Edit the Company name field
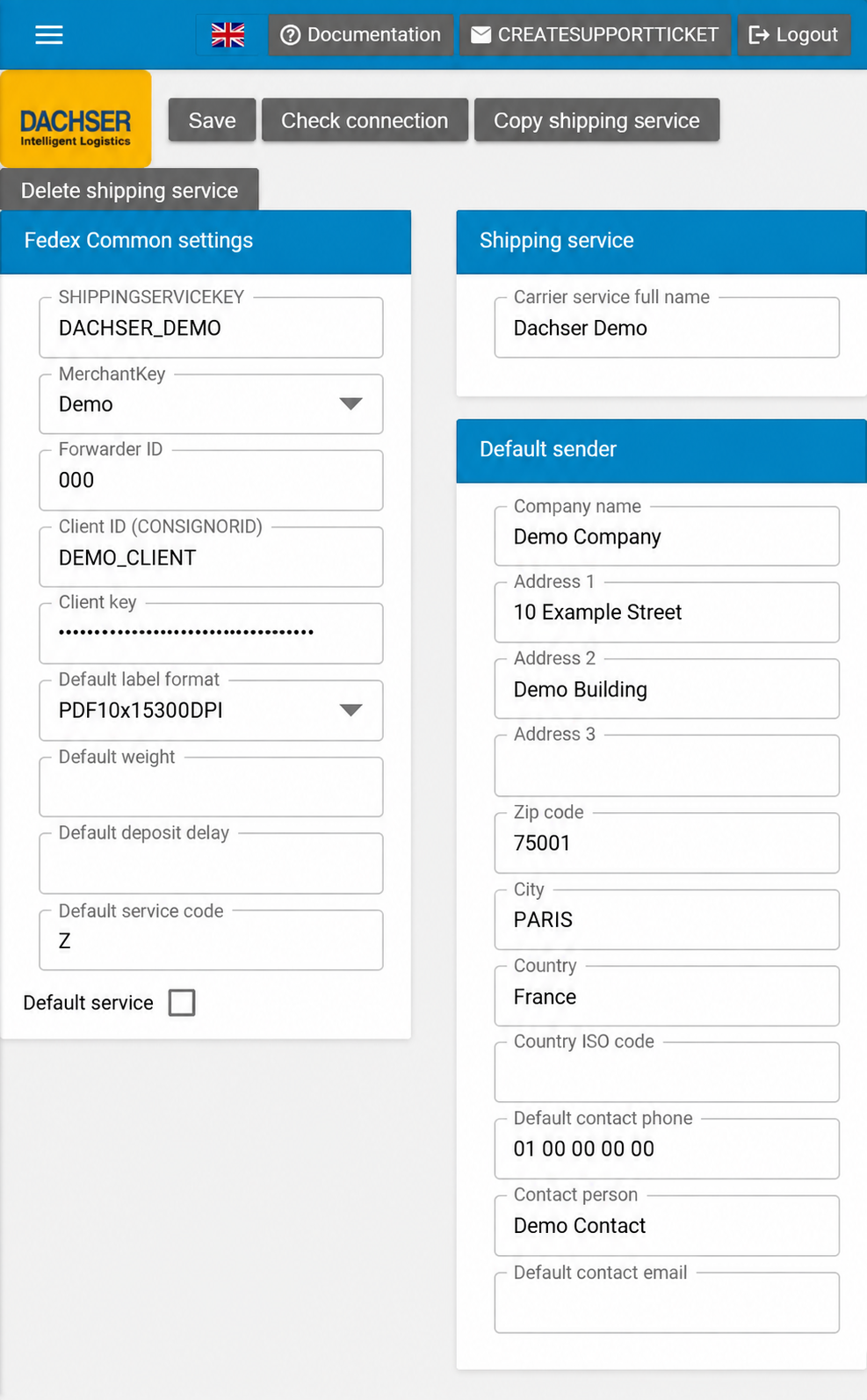This screenshot has height=1400, width=867. click(x=667, y=536)
